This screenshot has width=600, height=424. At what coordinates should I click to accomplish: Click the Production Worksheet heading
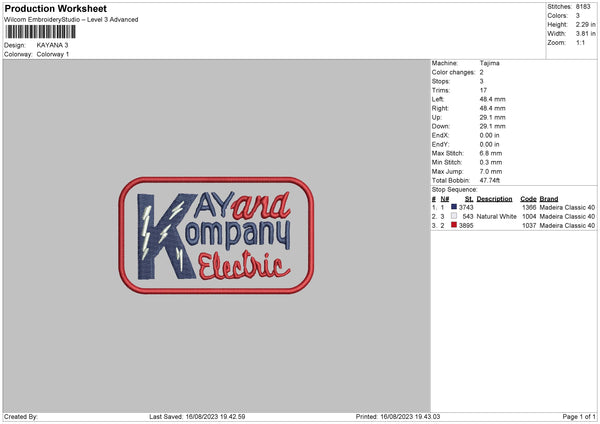click(x=55, y=8)
